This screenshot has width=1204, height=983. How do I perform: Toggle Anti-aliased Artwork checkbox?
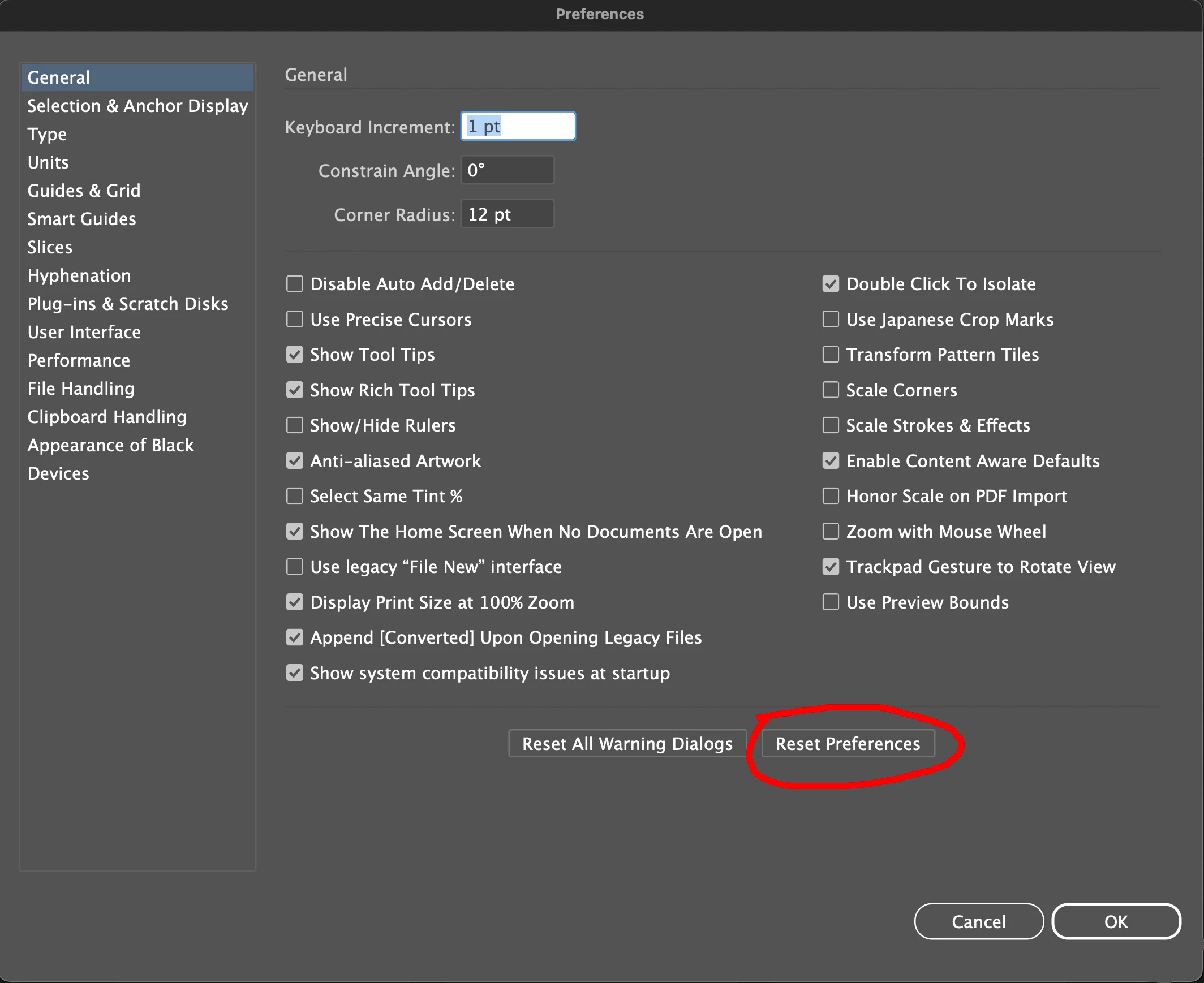tap(294, 461)
